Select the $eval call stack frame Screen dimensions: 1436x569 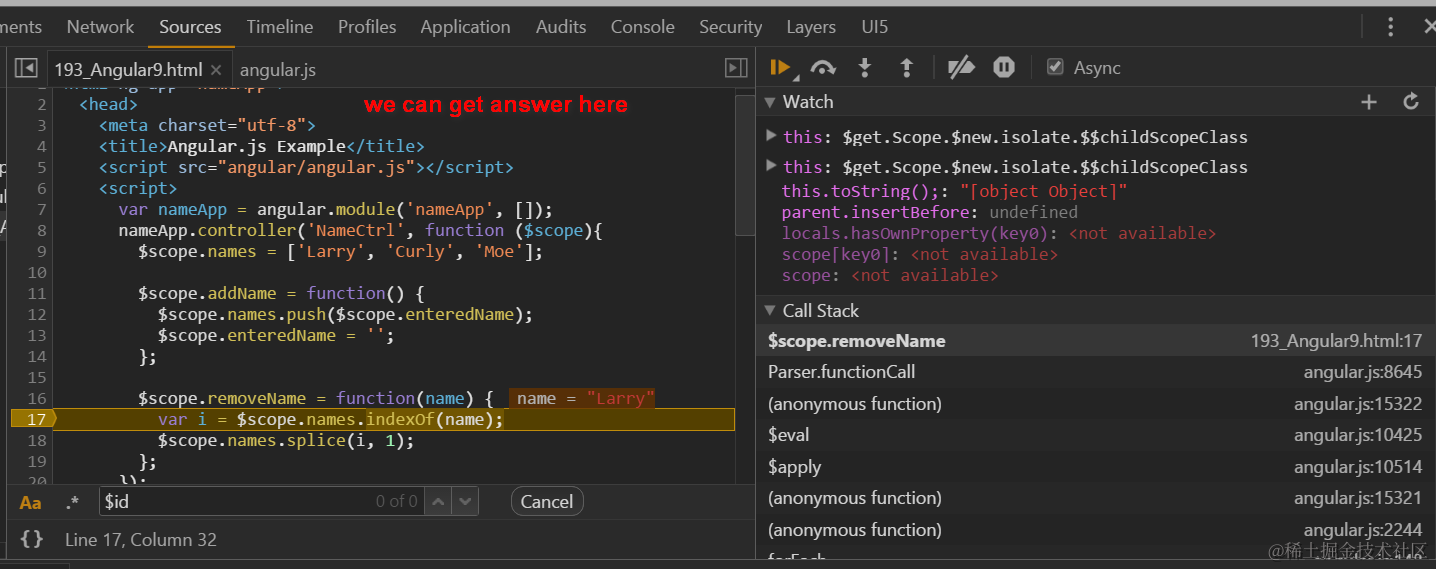[1095, 435]
